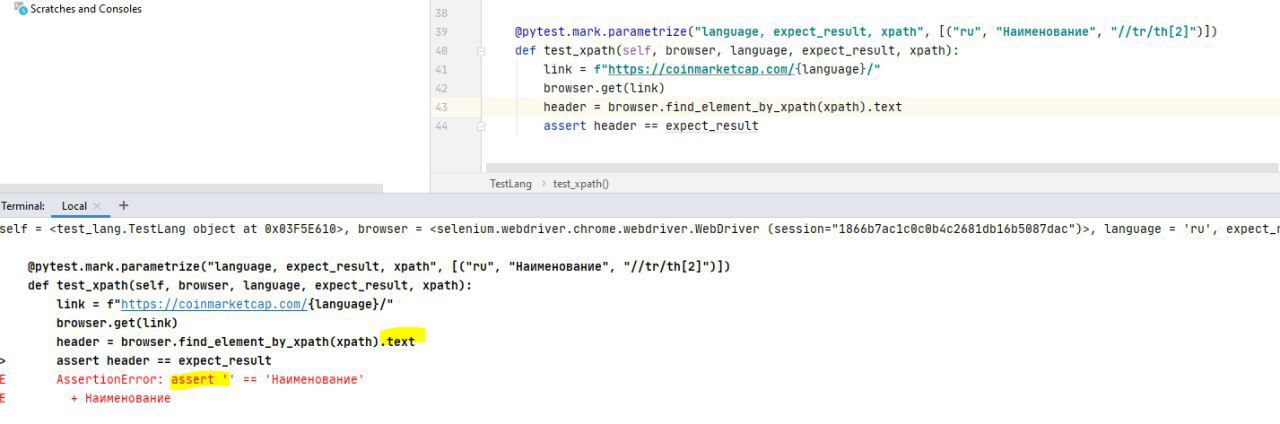
Task: Click "browser.get(link)" in terminal output
Action: point(117,323)
